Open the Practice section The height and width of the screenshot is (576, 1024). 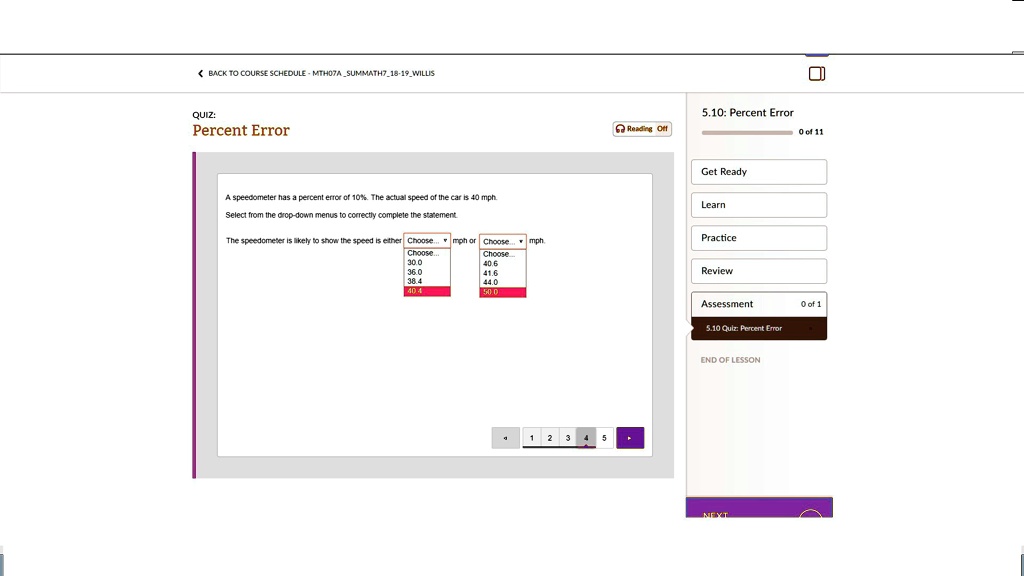[x=759, y=238]
